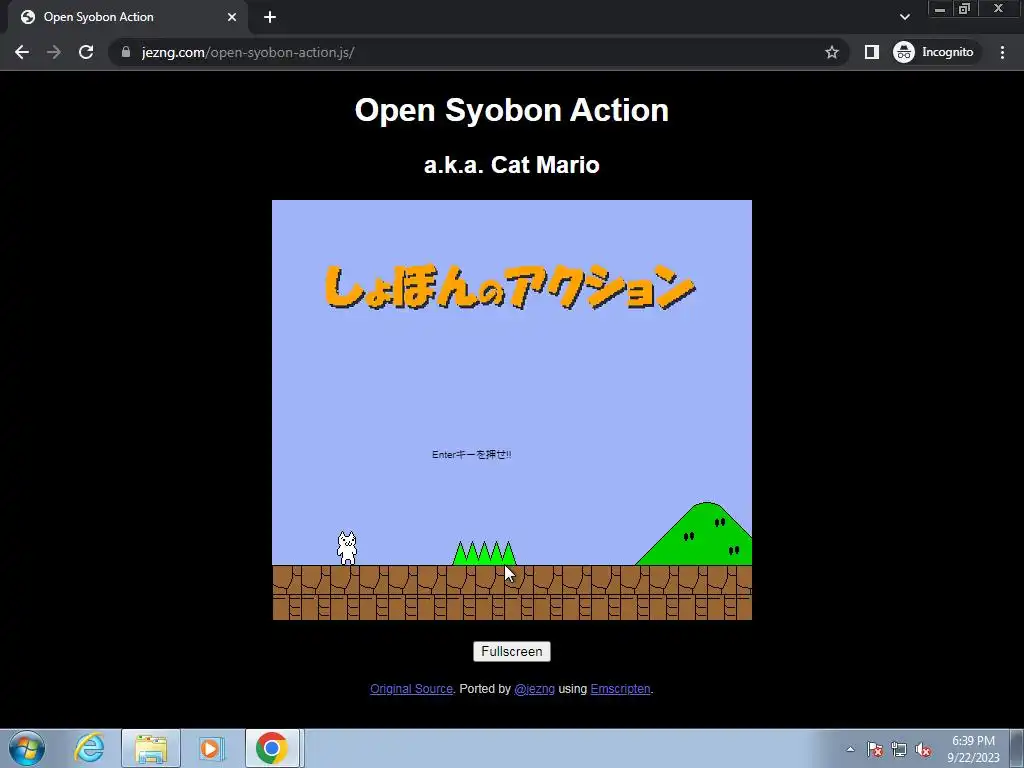Open the Original Source link
1024x768 pixels.
411,689
